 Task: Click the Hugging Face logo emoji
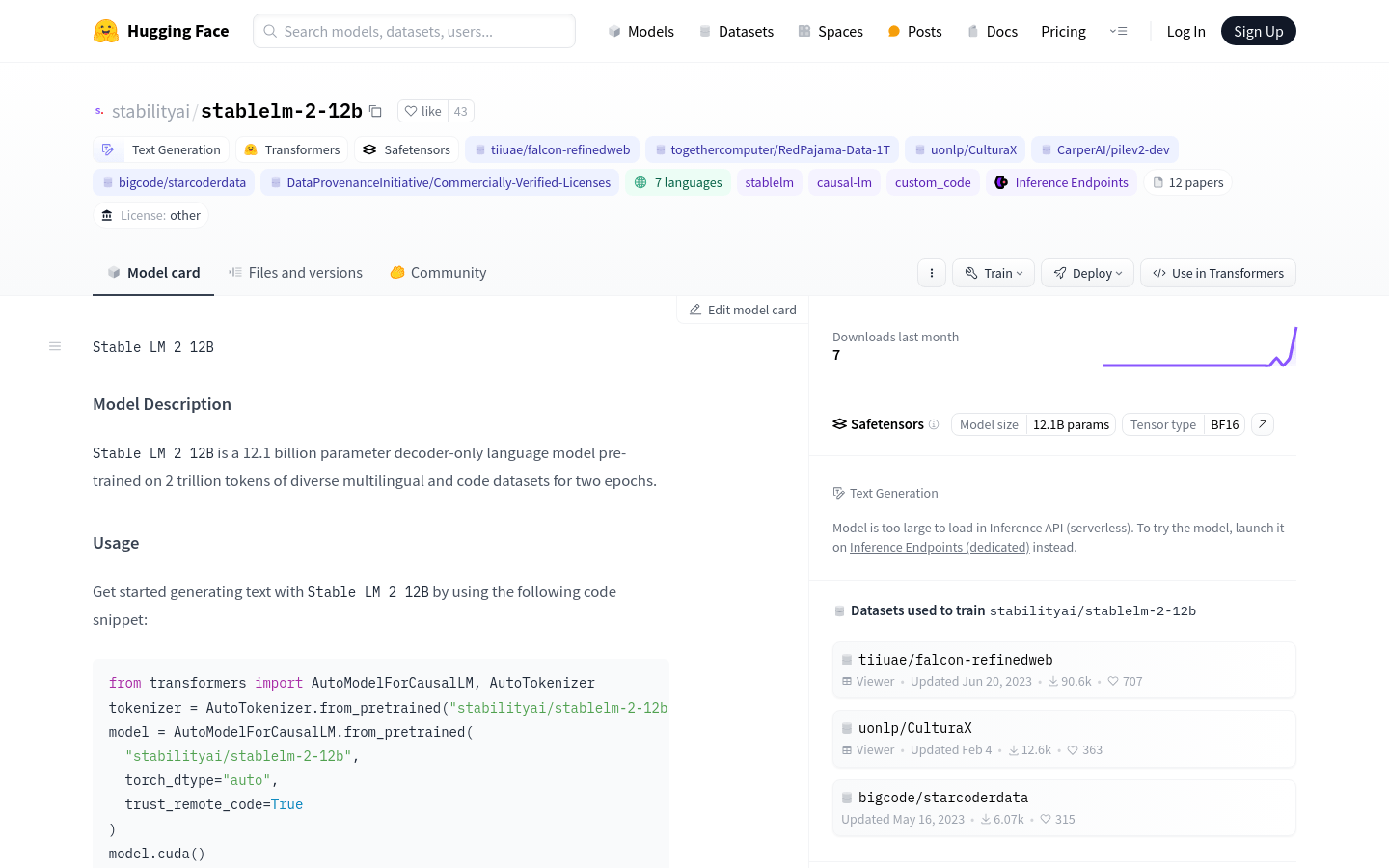[106, 31]
